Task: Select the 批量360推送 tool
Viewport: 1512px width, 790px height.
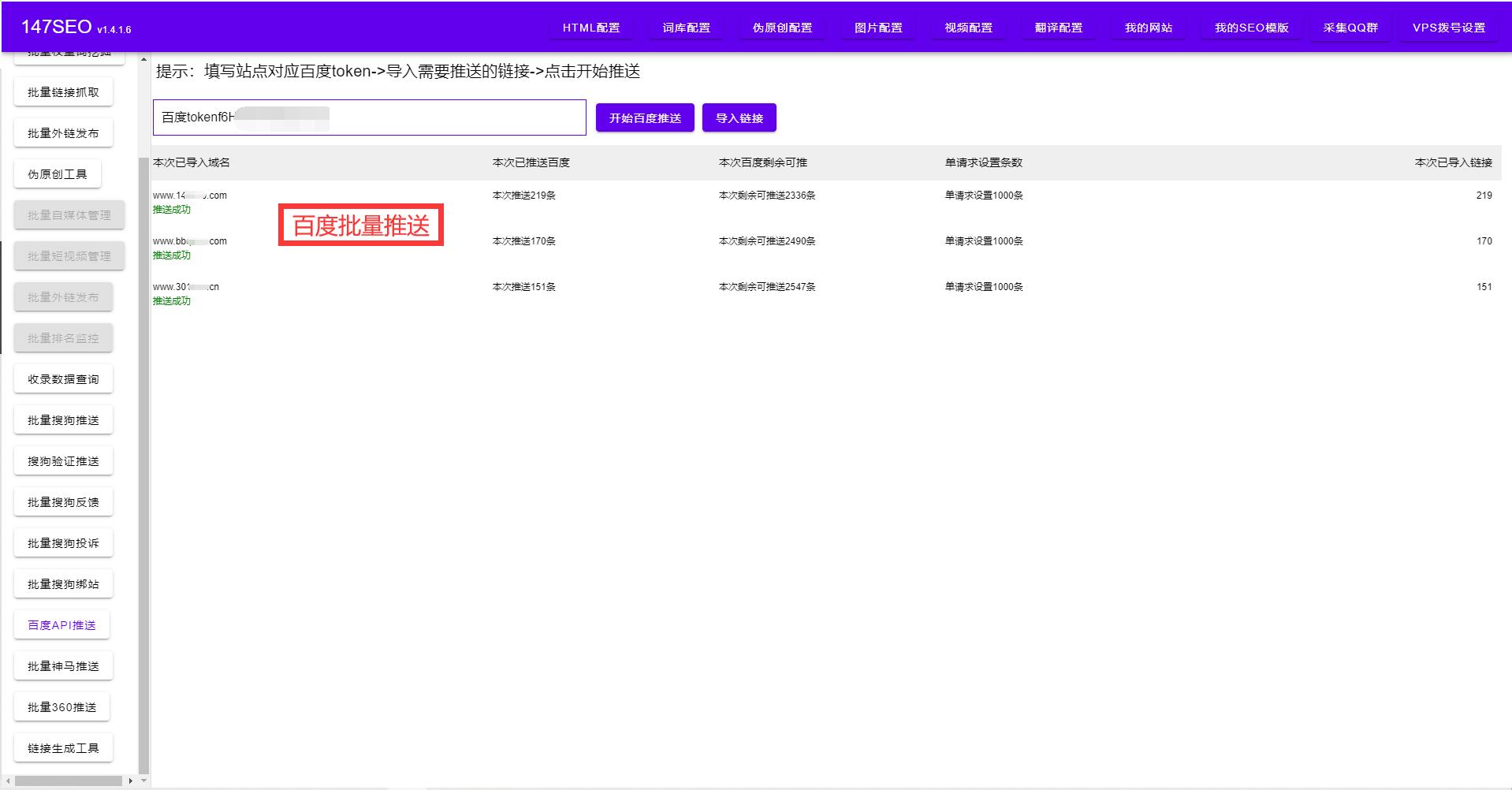Action: coord(62,706)
